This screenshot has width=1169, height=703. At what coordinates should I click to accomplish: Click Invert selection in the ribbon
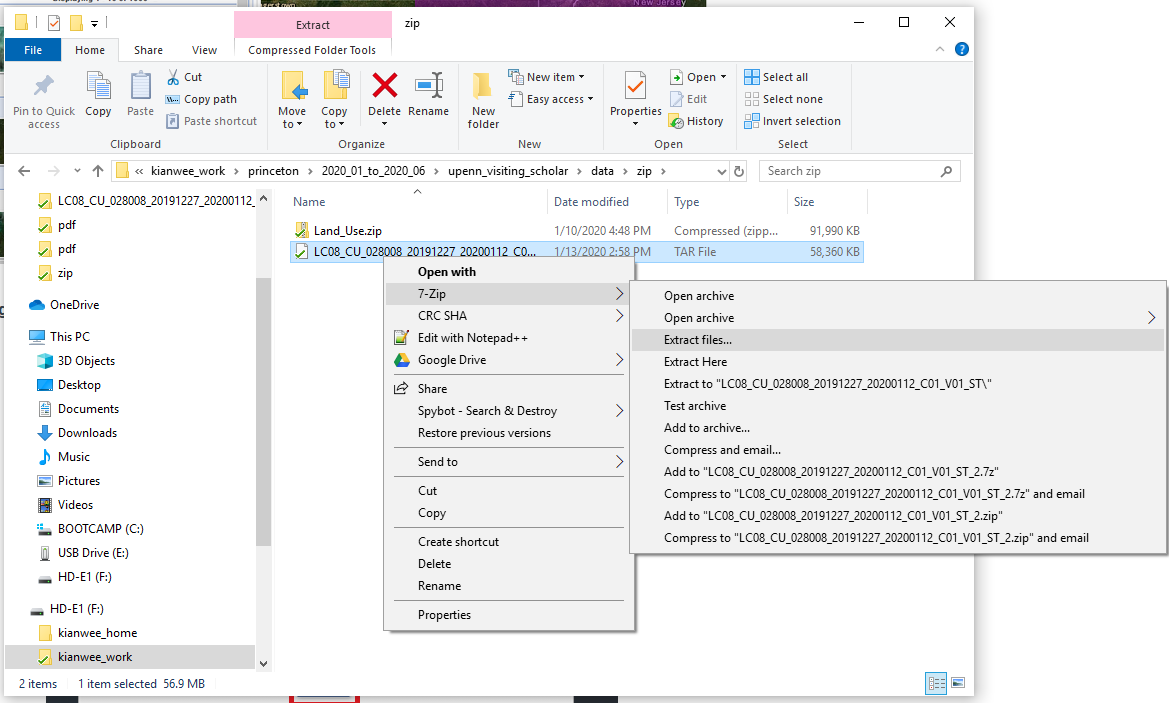[x=792, y=121]
